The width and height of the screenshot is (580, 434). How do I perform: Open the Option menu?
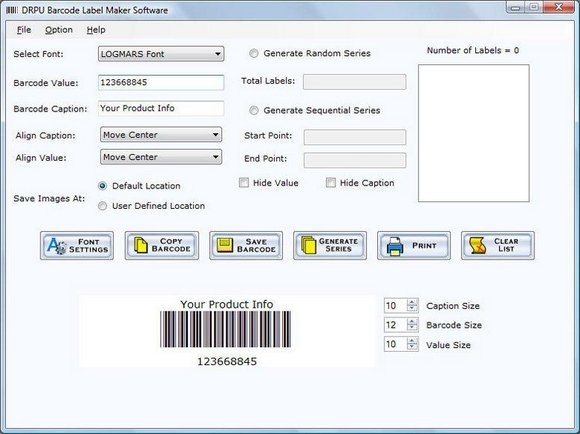pyautogui.click(x=59, y=30)
